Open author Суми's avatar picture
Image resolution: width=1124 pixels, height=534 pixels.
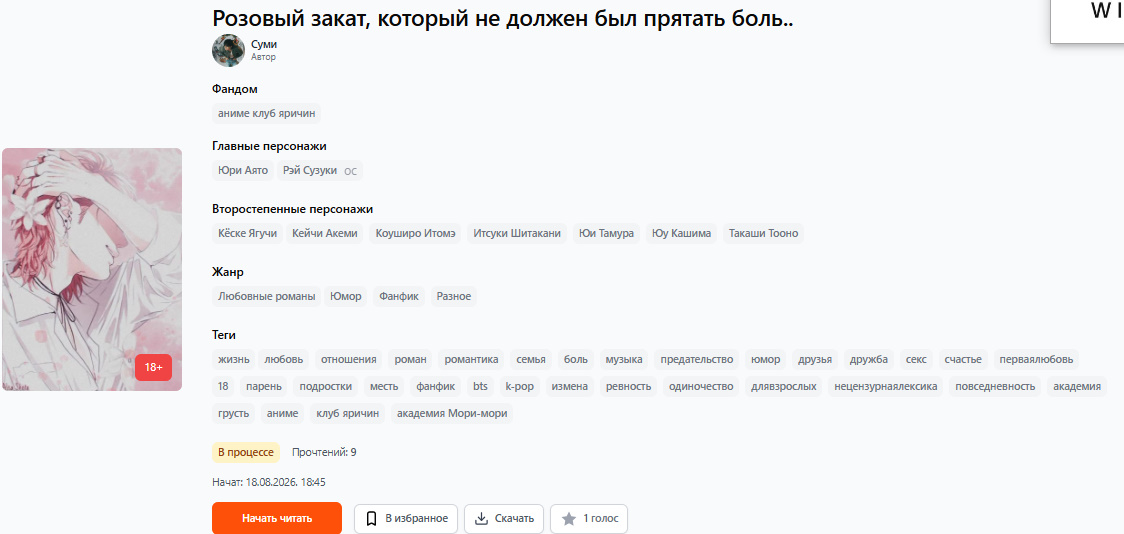[229, 50]
